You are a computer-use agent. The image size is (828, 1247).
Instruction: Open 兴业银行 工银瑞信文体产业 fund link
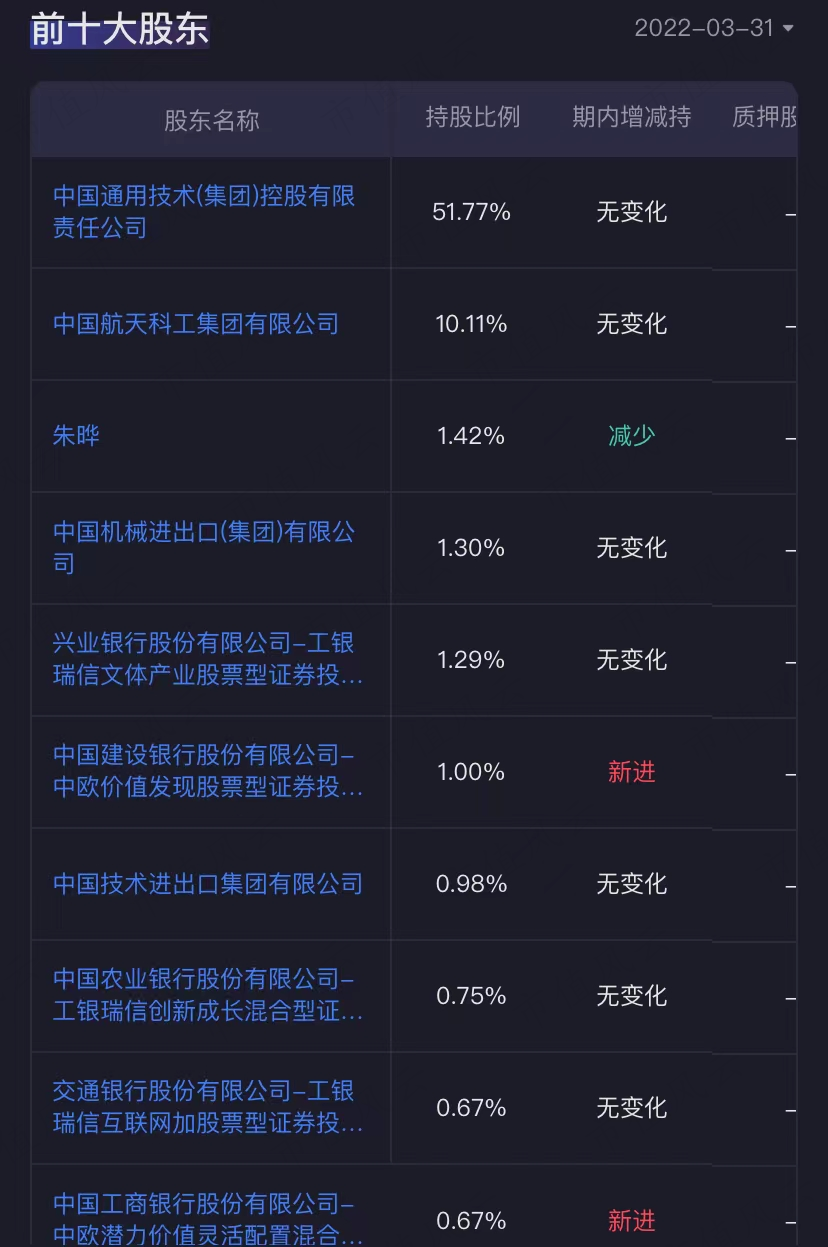click(207, 659)
